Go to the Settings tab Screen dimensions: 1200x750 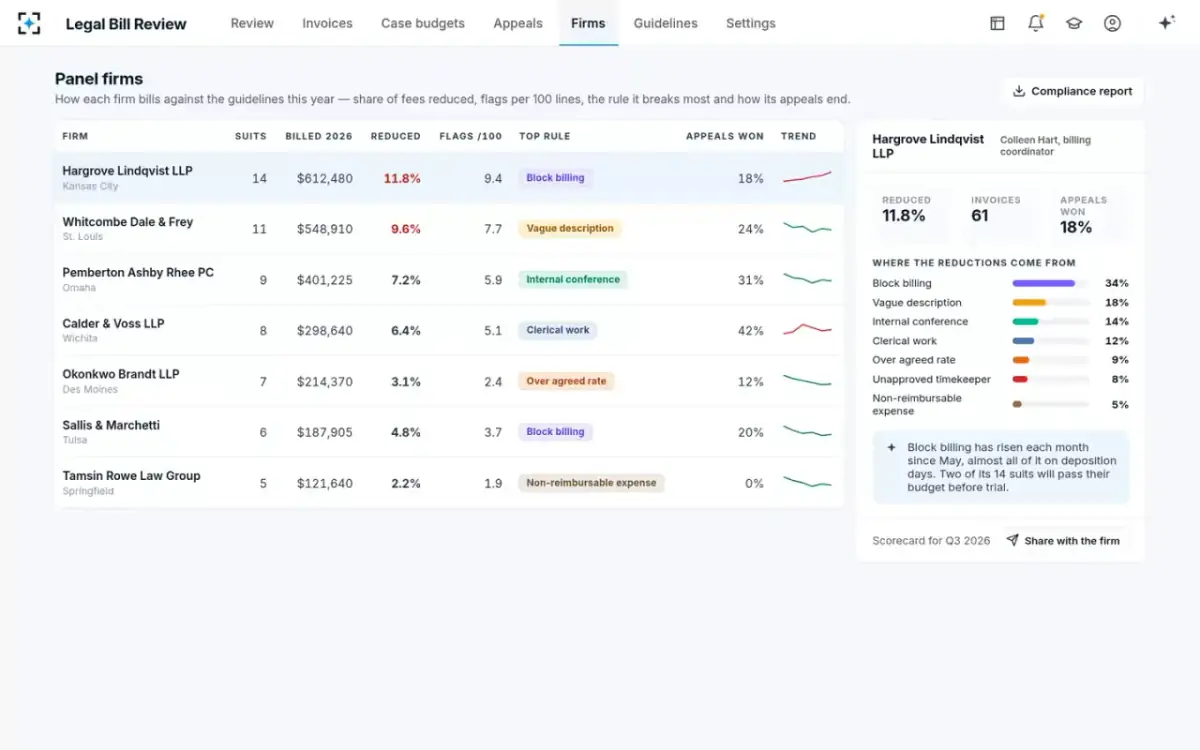pyautogui.click(x=751, y=23)
